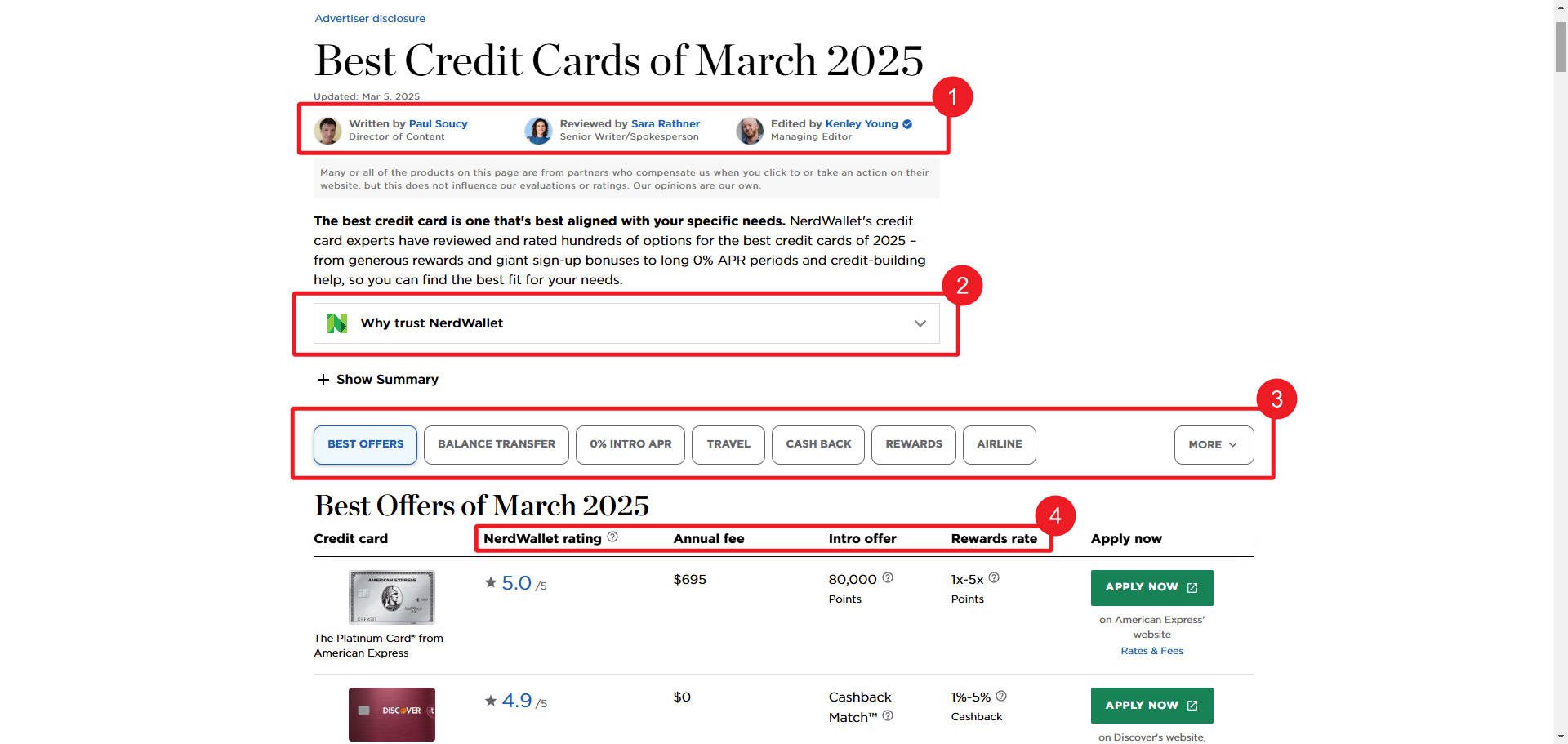Viewport: 1568px width, 744px height.
Task: Open the MORE categories dropdown
Action: click(1214, 445)
